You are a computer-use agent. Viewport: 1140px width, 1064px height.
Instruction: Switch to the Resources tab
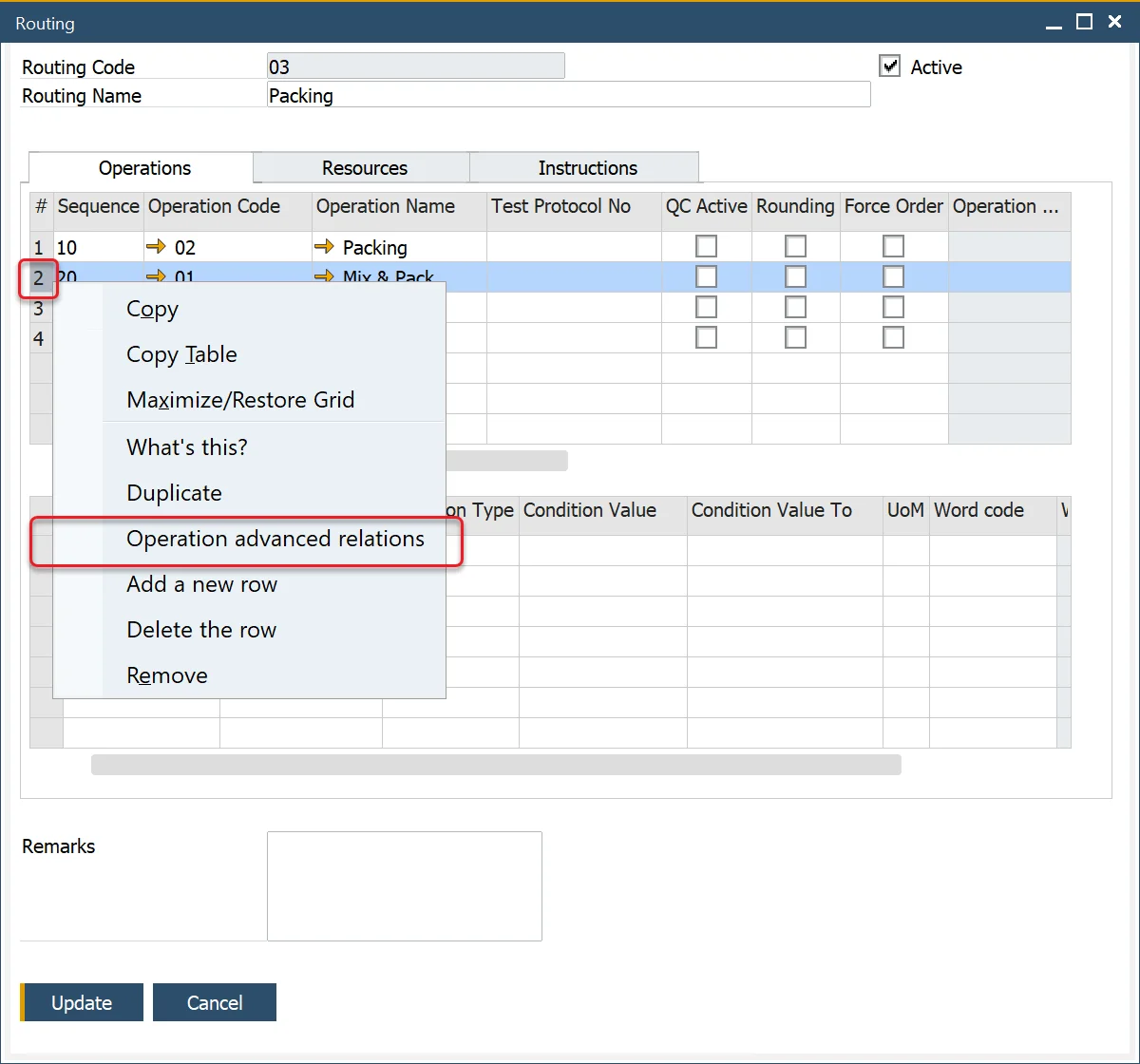pyautogui.click(x=364, y=168)
